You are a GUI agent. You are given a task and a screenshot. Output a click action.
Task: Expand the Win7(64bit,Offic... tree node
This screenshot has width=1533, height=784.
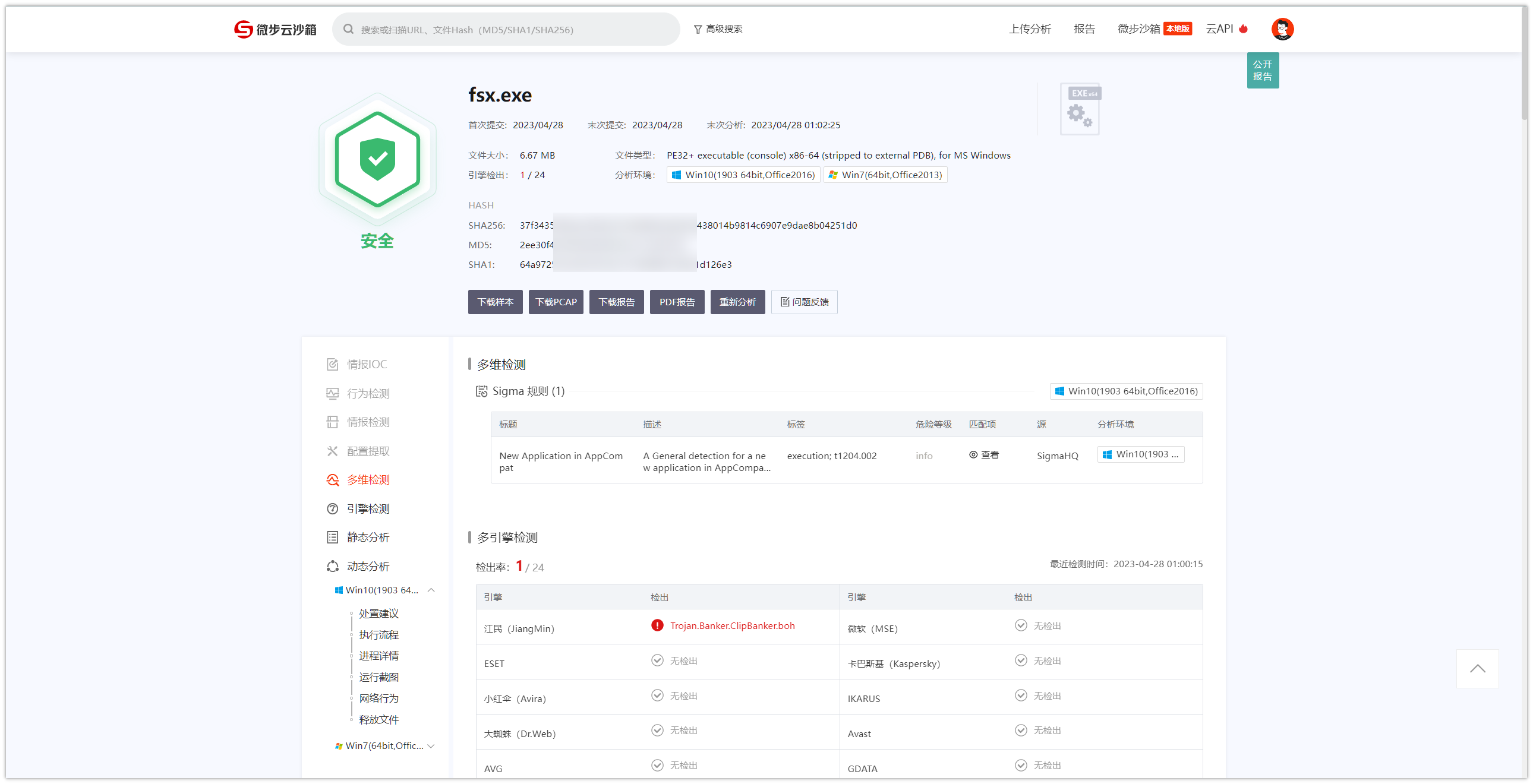pyautogui.click(x=431, y=746)
